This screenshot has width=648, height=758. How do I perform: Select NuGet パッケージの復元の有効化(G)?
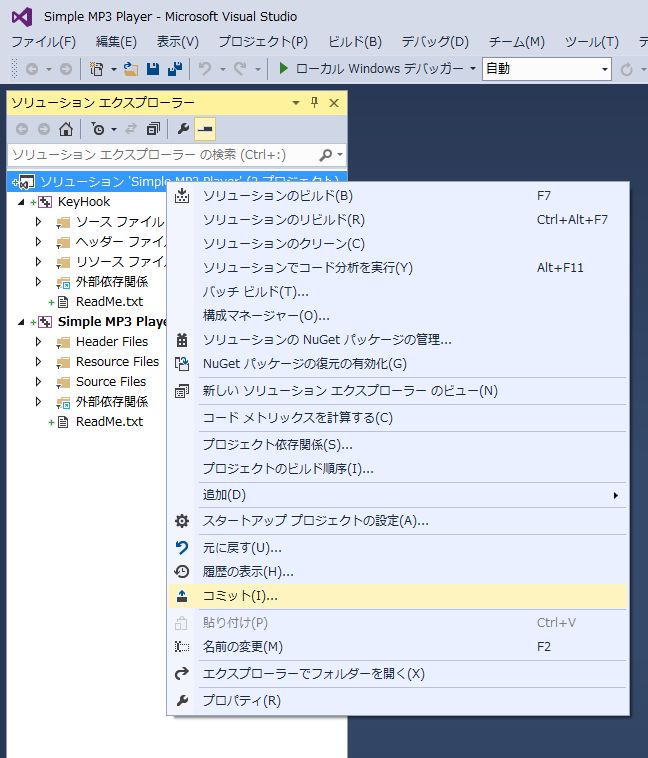pyautogui.click(x=398, y=364)
